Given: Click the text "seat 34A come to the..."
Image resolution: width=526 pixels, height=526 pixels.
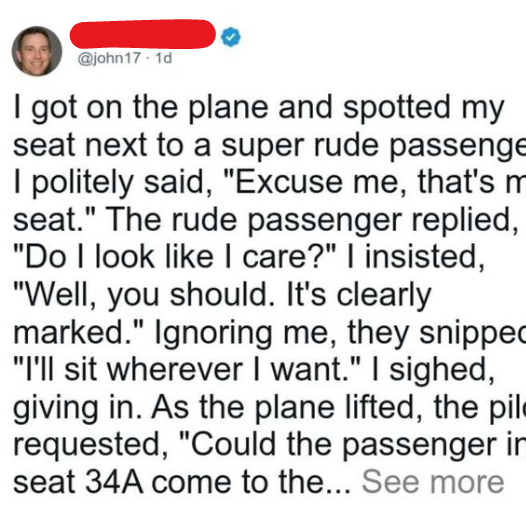Looking at the screenshot, I should (x=182, y=482).
